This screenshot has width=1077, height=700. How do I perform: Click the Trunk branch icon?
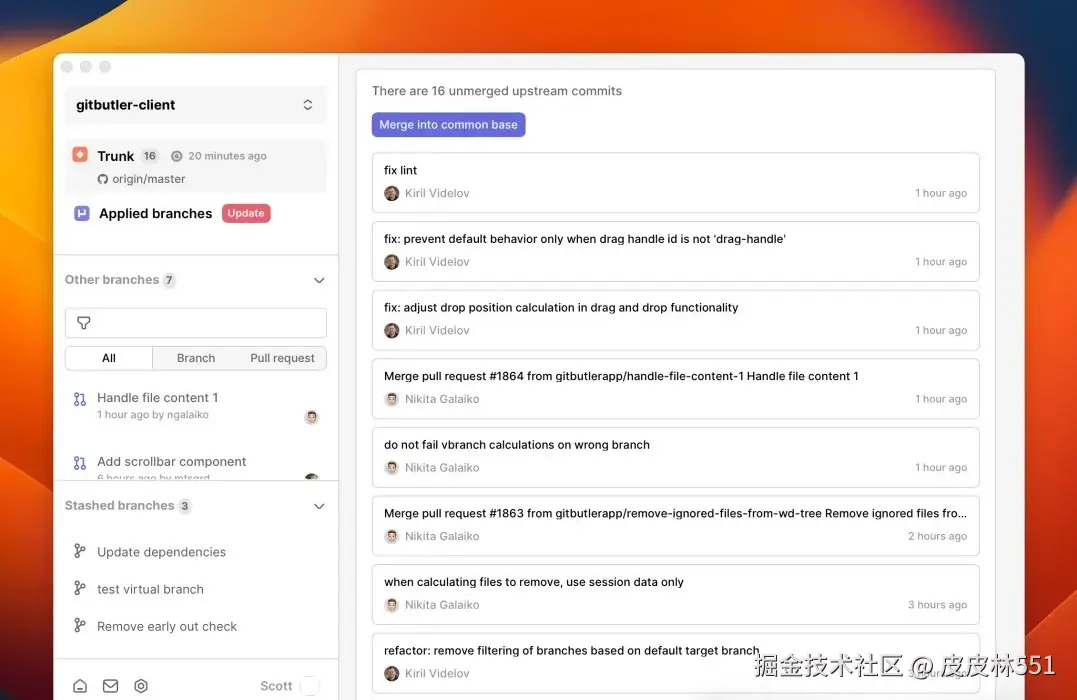(x=80, y=155)
